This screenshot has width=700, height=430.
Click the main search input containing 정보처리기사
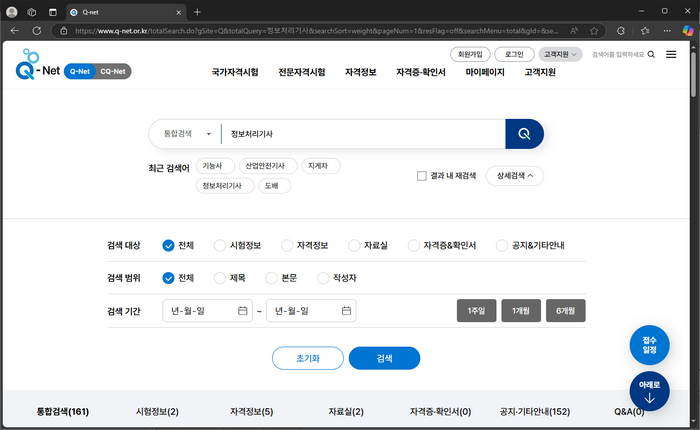point(363,134)
